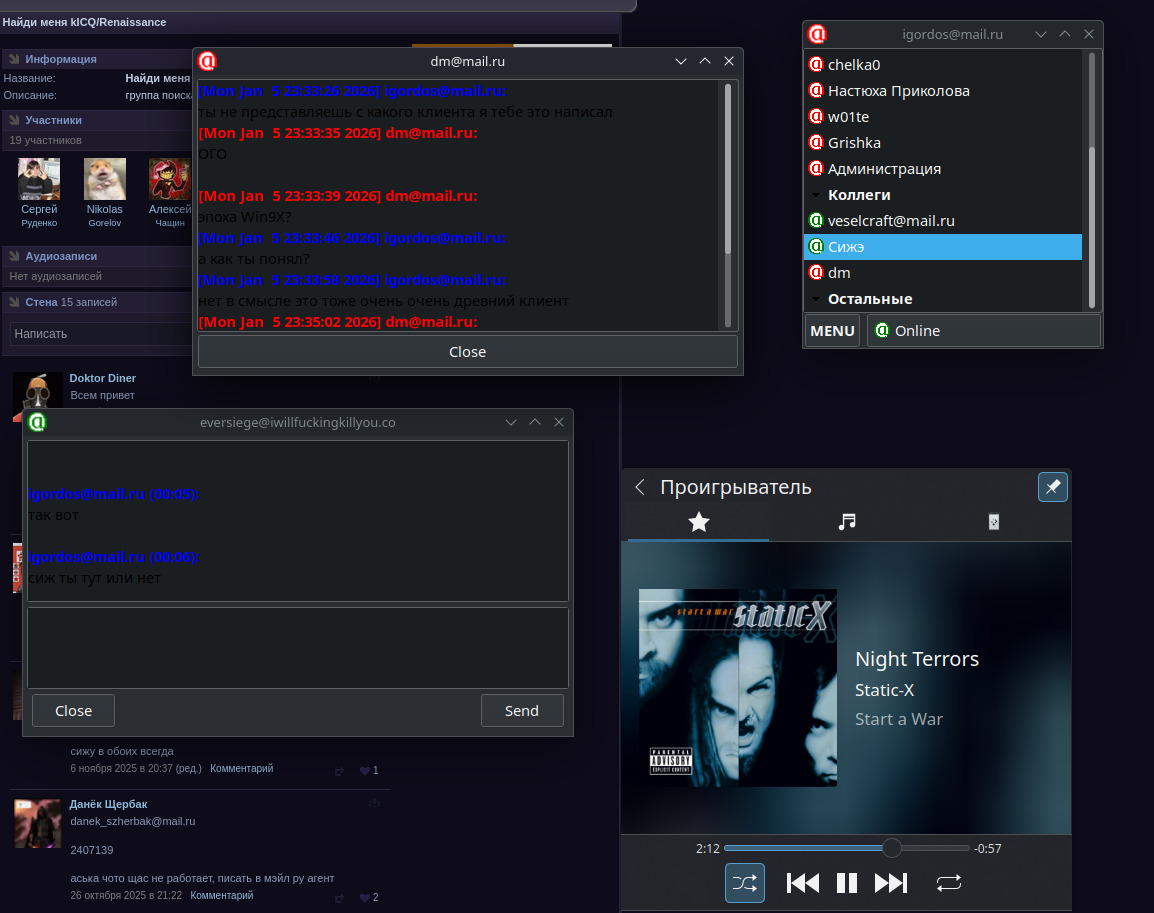Click the red agent icon in dm@mail.ru title
This screenshot has width=1154, height=913.
tap(208, 61)
